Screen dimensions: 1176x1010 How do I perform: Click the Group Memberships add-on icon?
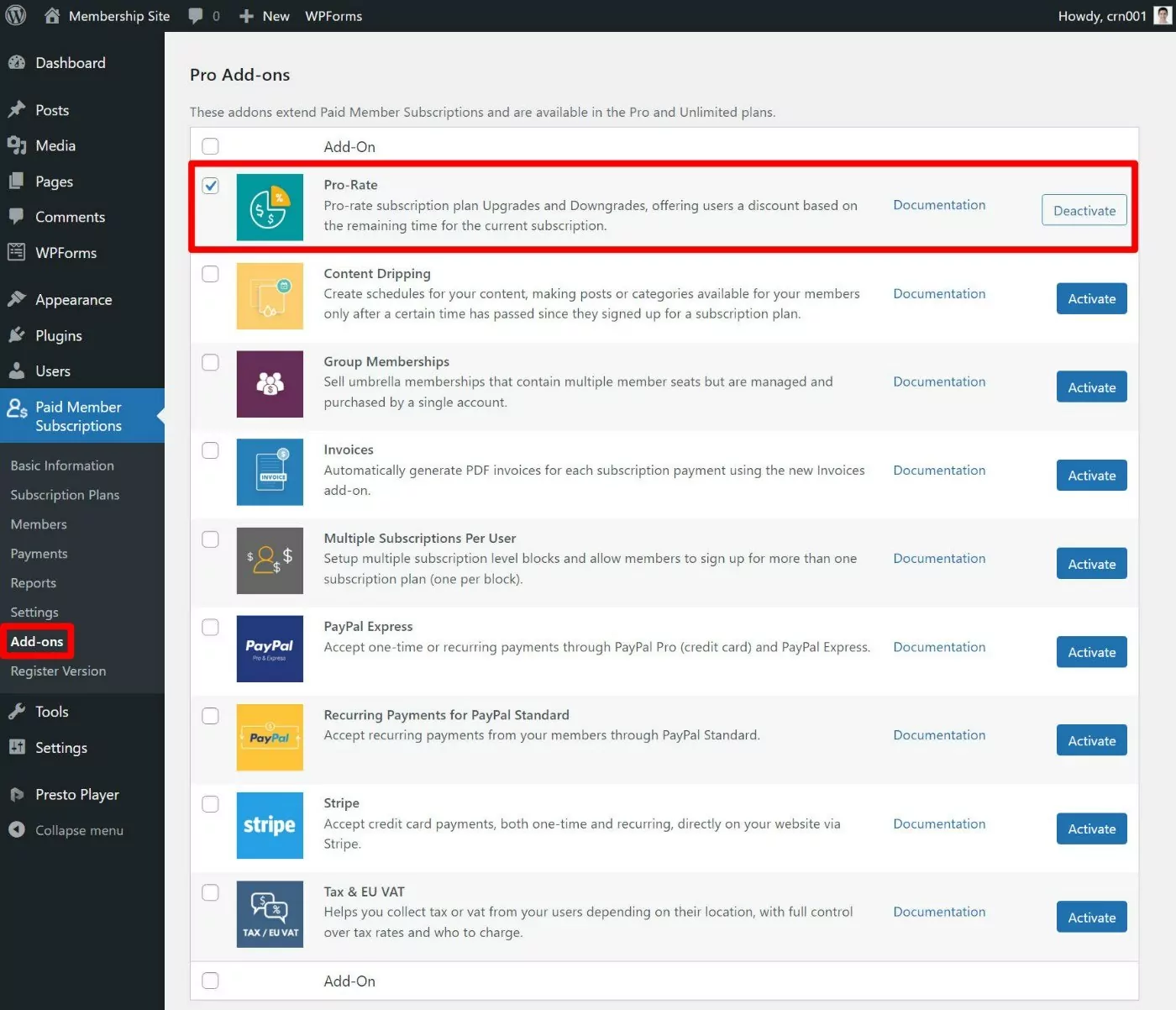click(270, 384)
